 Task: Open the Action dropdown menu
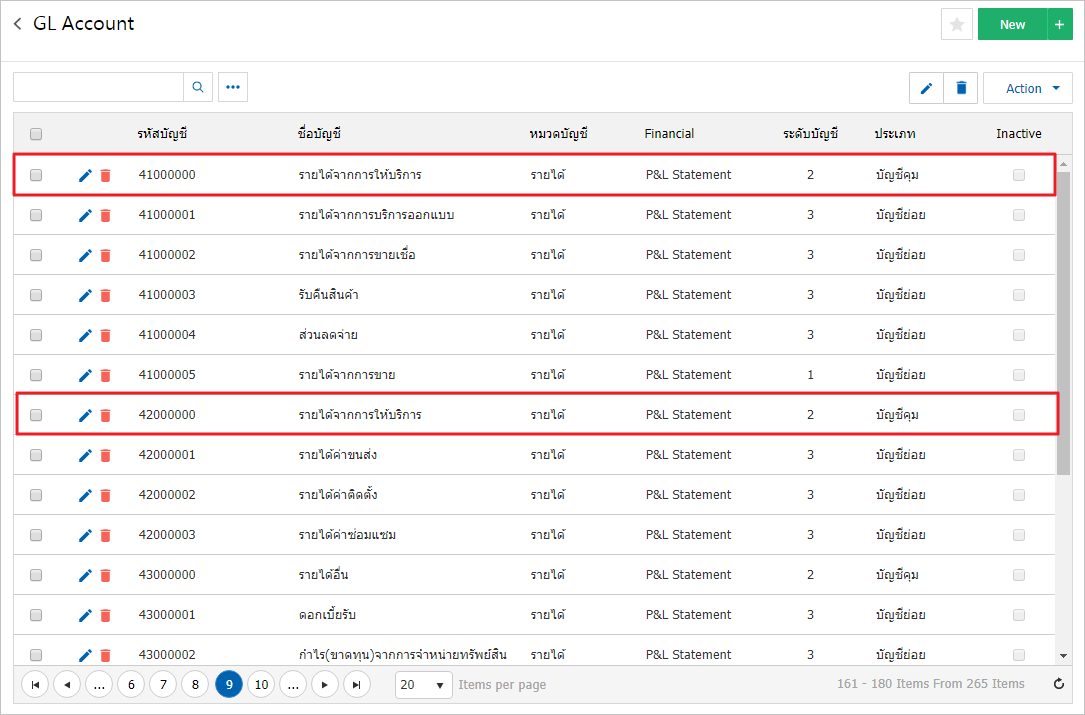(x=1028, y=88)
